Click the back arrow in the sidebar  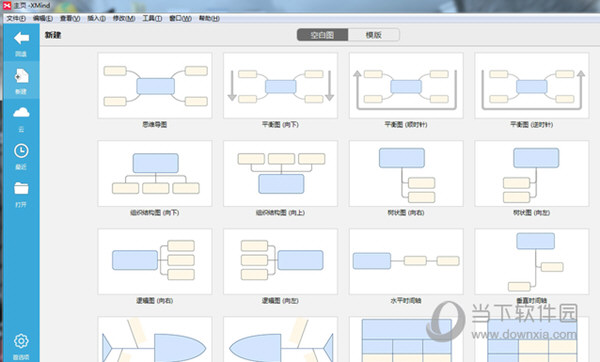click(x=21, y=38)
